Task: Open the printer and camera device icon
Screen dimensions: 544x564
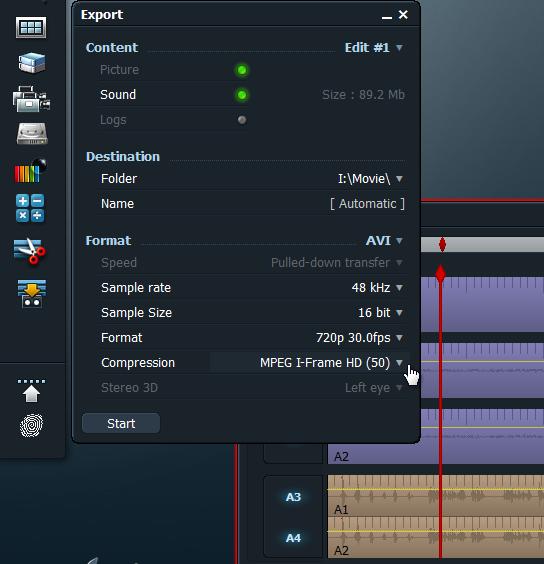Action: pyautogui.click(x=31, y=99)
